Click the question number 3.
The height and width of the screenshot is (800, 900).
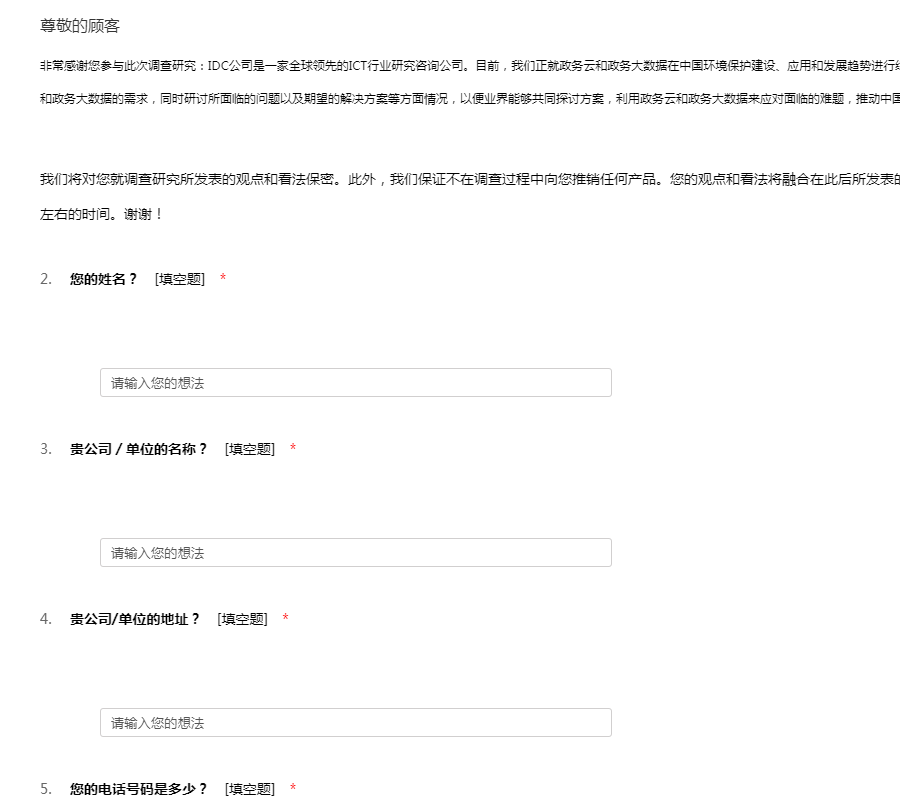point(46,449)
